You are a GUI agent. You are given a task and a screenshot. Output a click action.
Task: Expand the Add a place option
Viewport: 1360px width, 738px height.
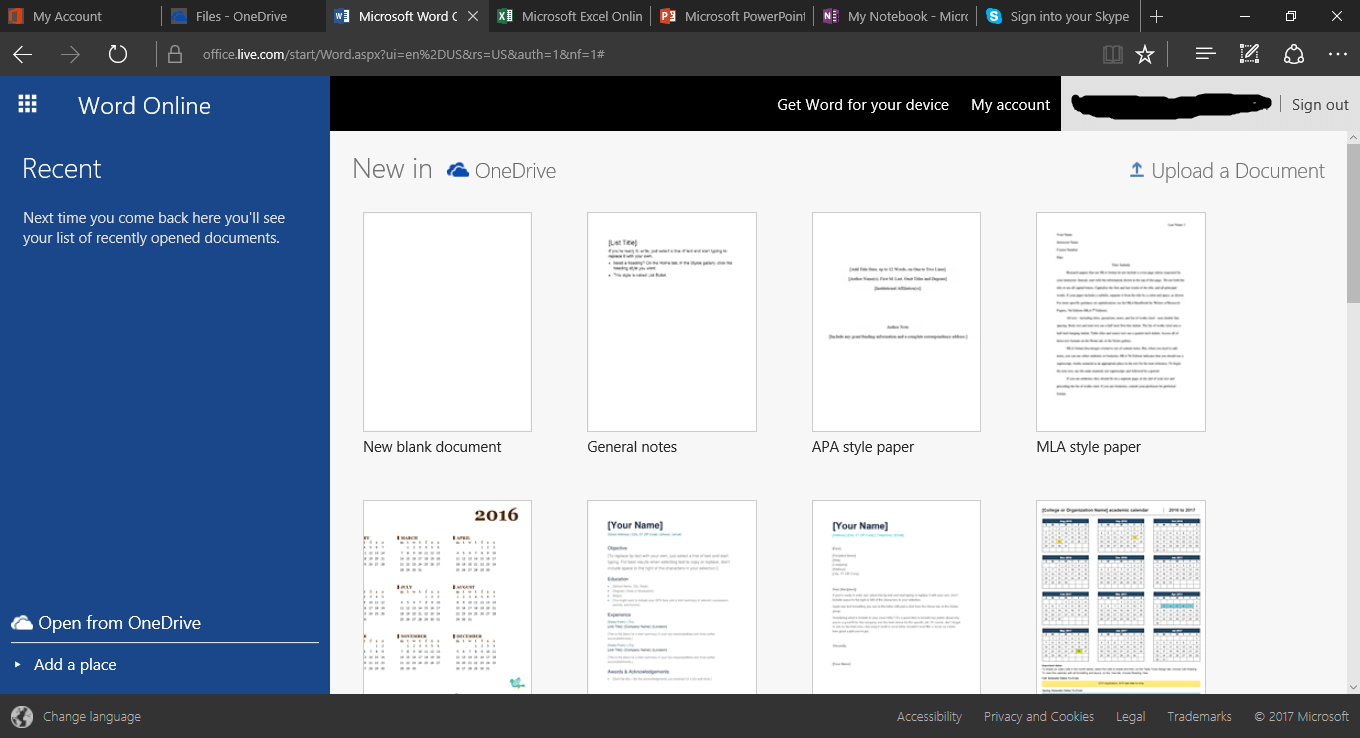(x=66, y=664)
